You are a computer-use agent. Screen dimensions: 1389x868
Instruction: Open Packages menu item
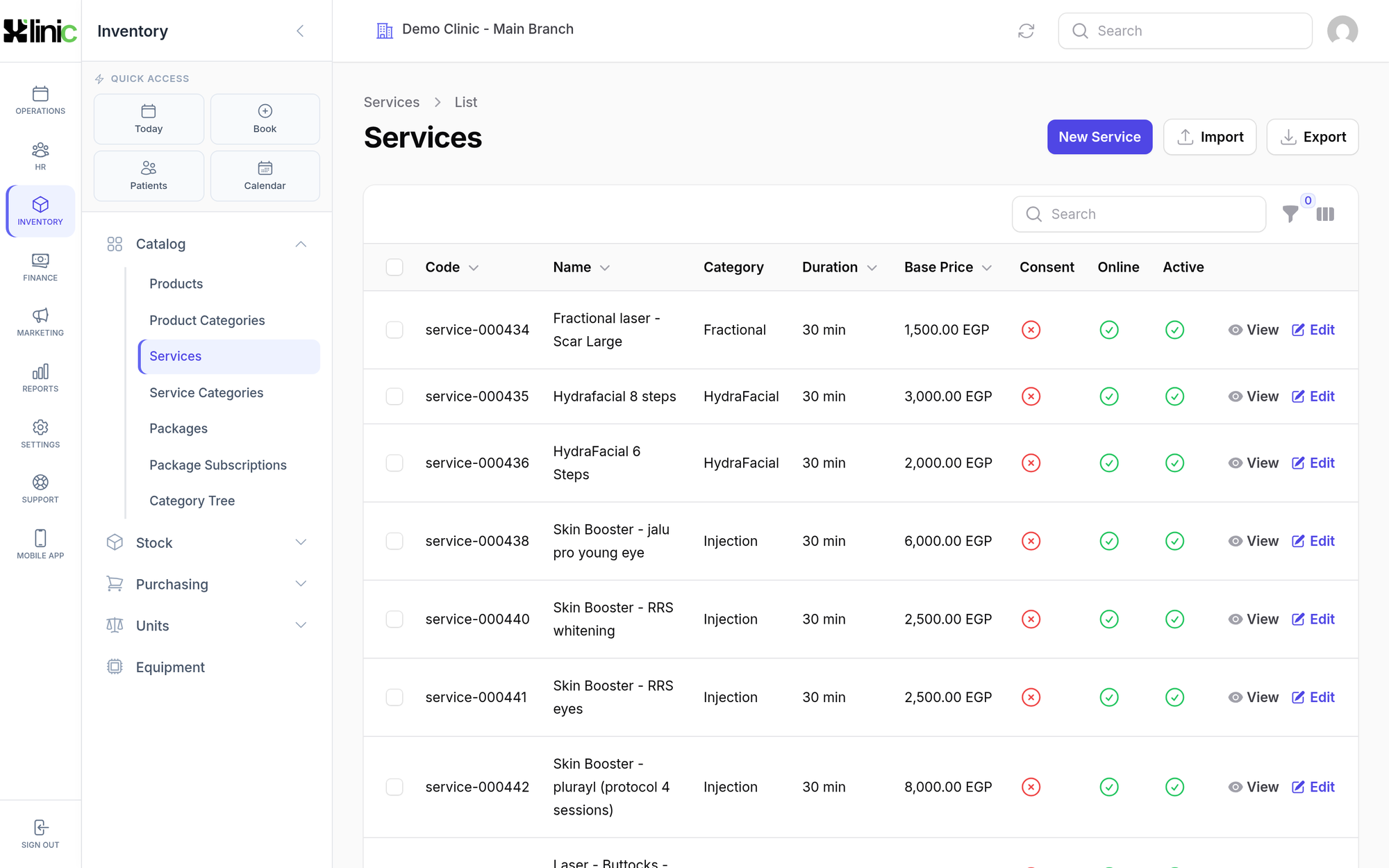click(178, 429)
